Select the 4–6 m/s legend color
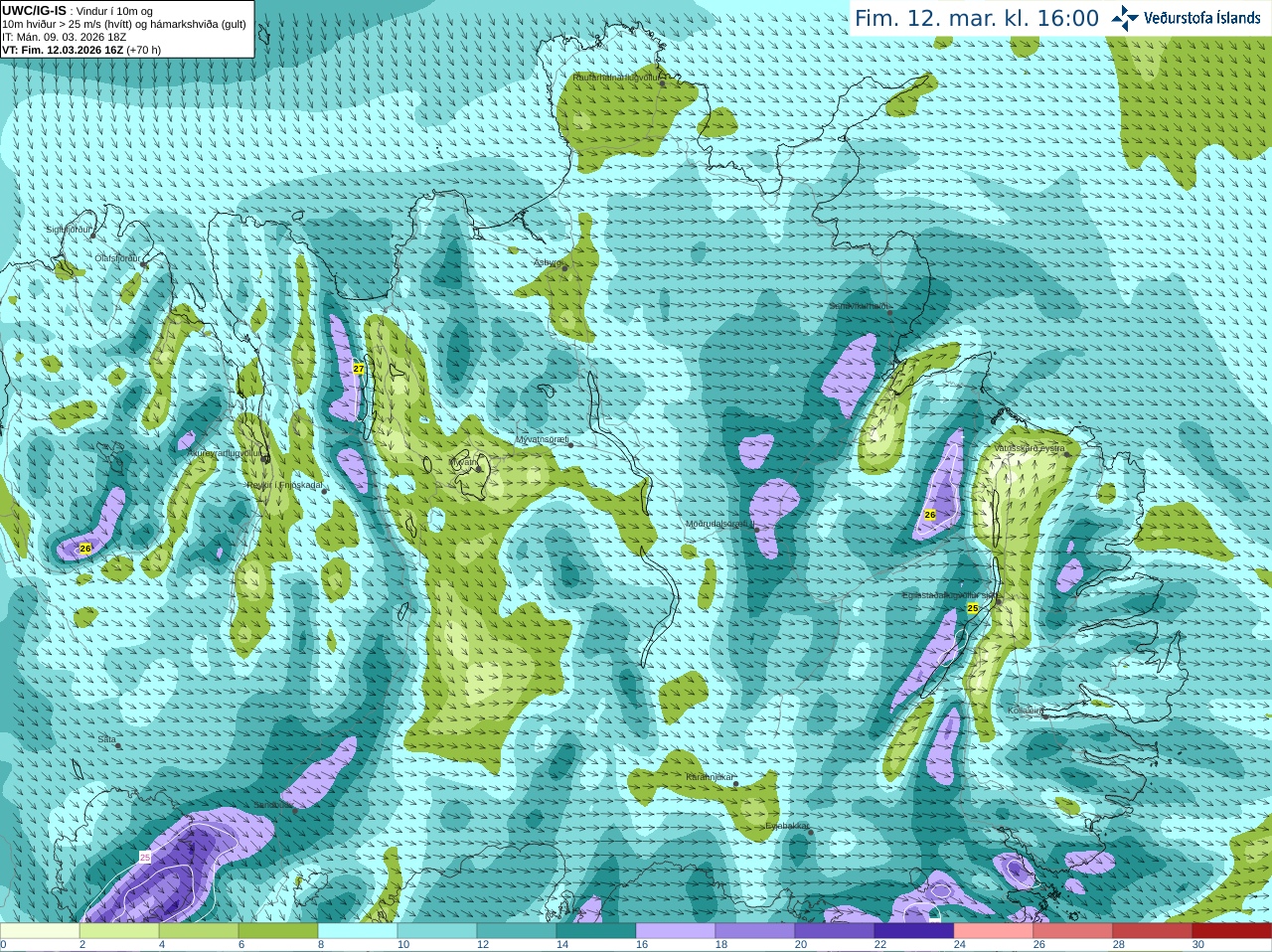Viewport: 1272px width, 952px height. 199,931
